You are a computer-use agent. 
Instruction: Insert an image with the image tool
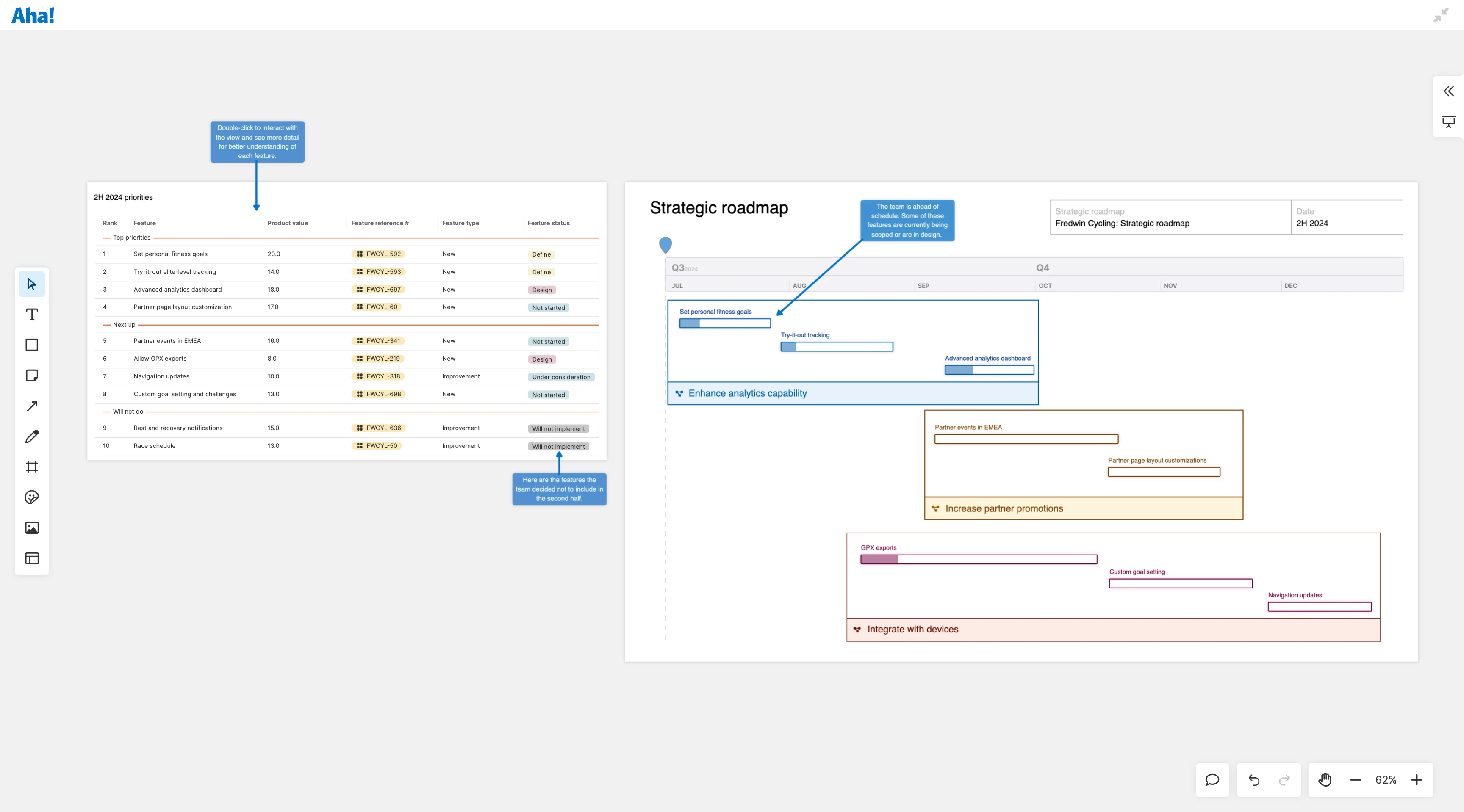[x=32, y=528]
